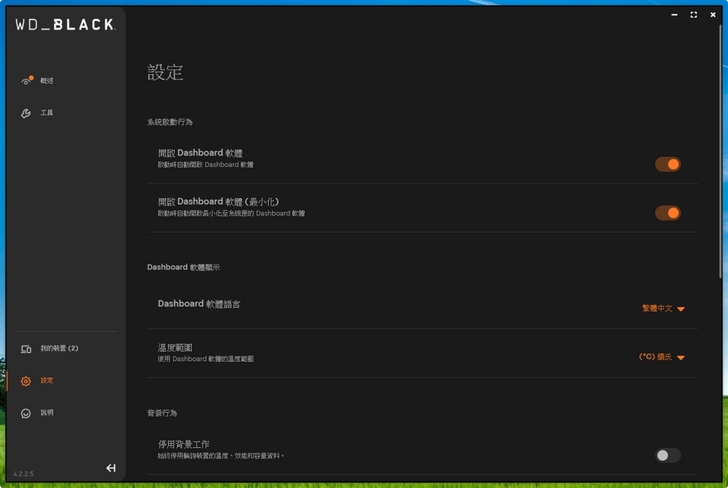Open the 說明 help smiley icon

pyautogui.click(x=26, y=413)
